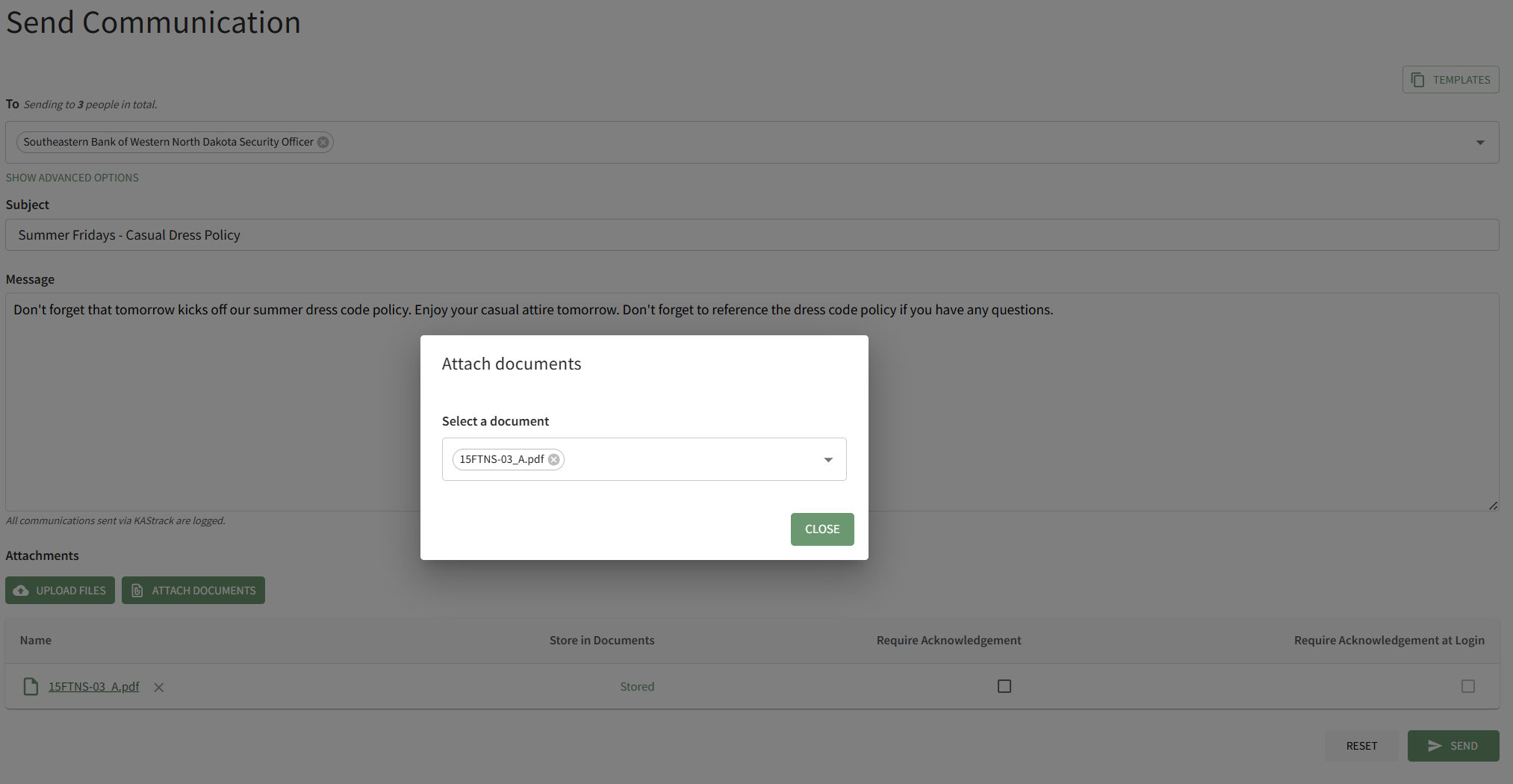Toggle Require Acknowledgement at Login checkbox
This screenshot has width=1513, height=784.
(x=1468, y=686)
